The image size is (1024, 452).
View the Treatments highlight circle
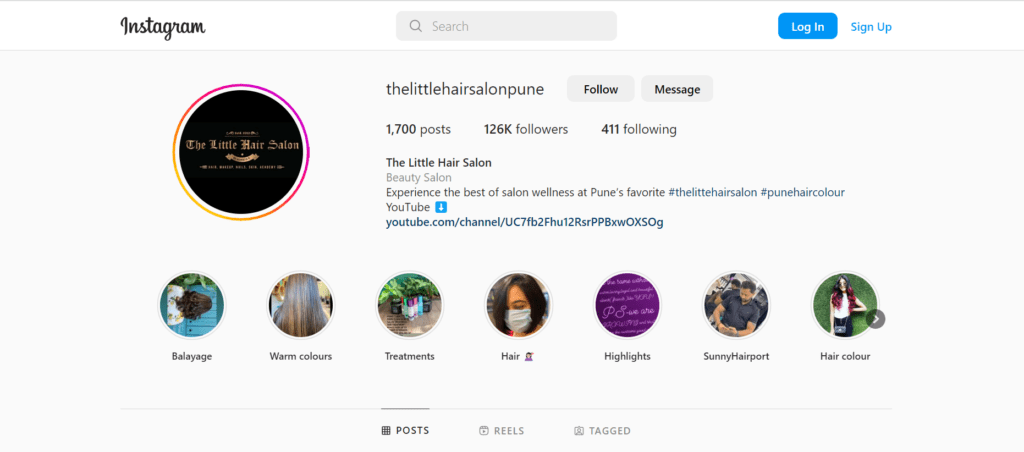tap(409, 305)
